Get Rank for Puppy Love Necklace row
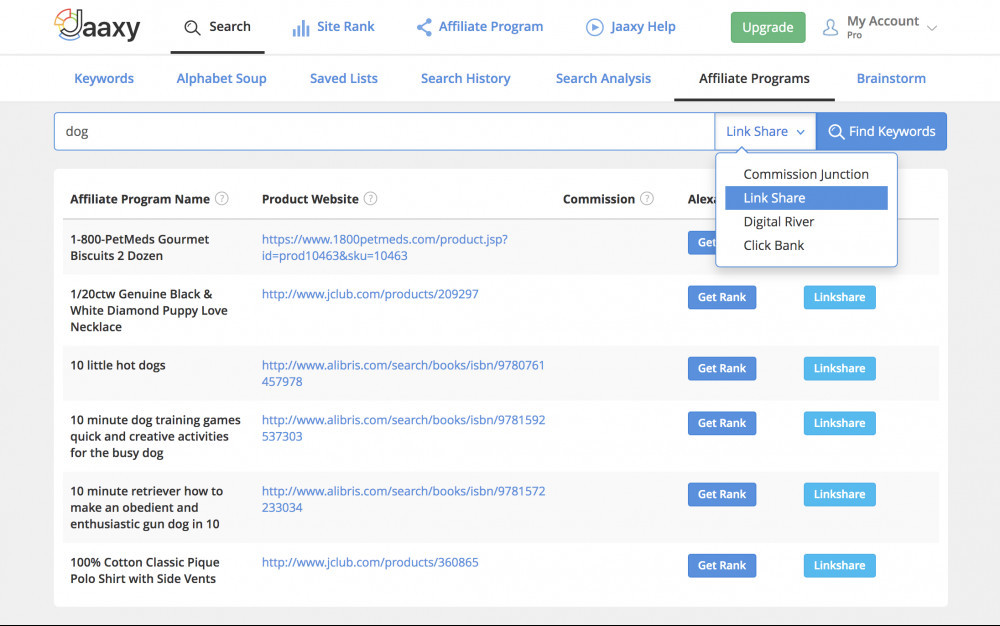Image resolution: width=1000 pixels, height=626 pixels. click(722, 297)
